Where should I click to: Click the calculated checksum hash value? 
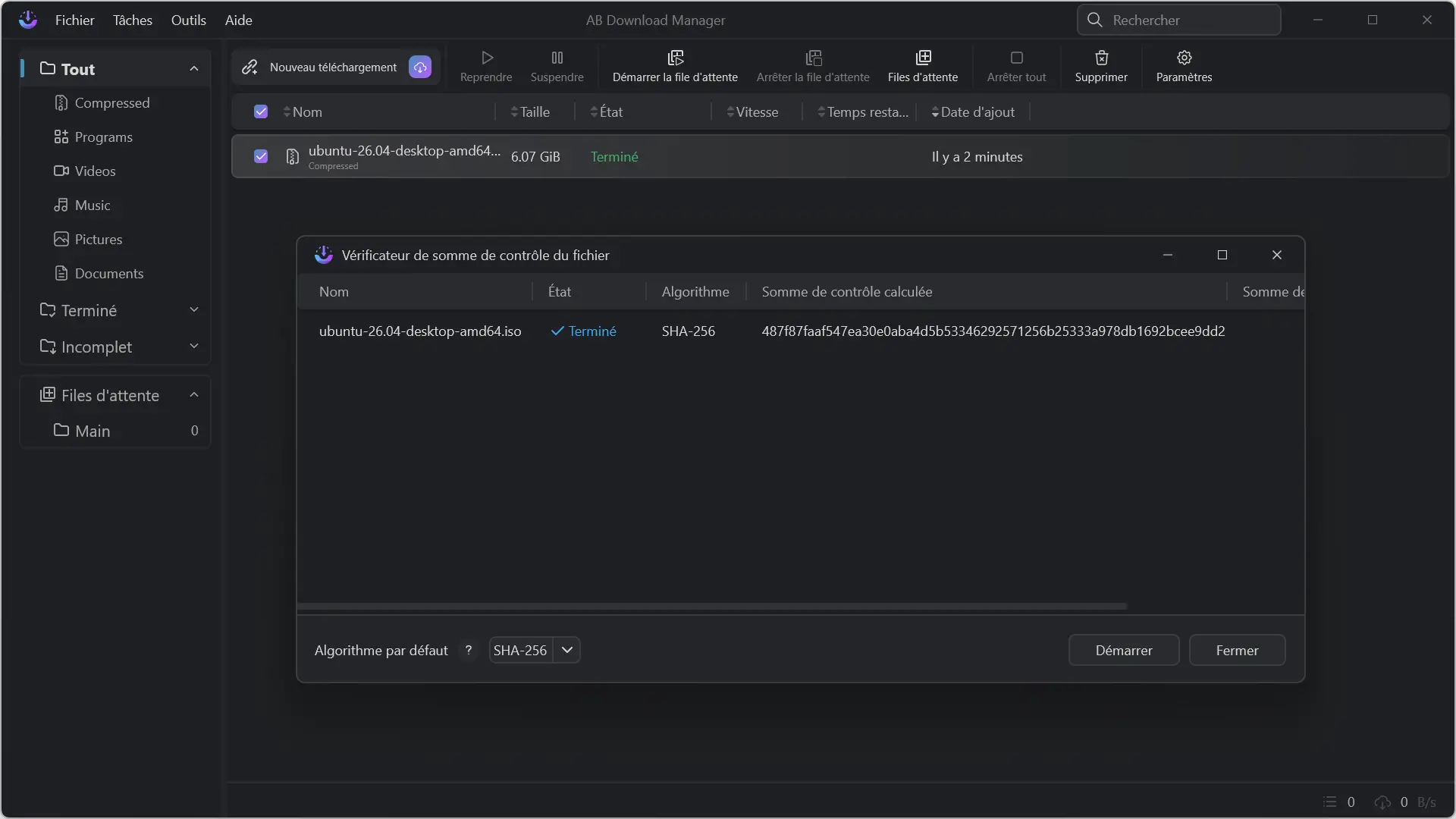click(x=993, y=331)
